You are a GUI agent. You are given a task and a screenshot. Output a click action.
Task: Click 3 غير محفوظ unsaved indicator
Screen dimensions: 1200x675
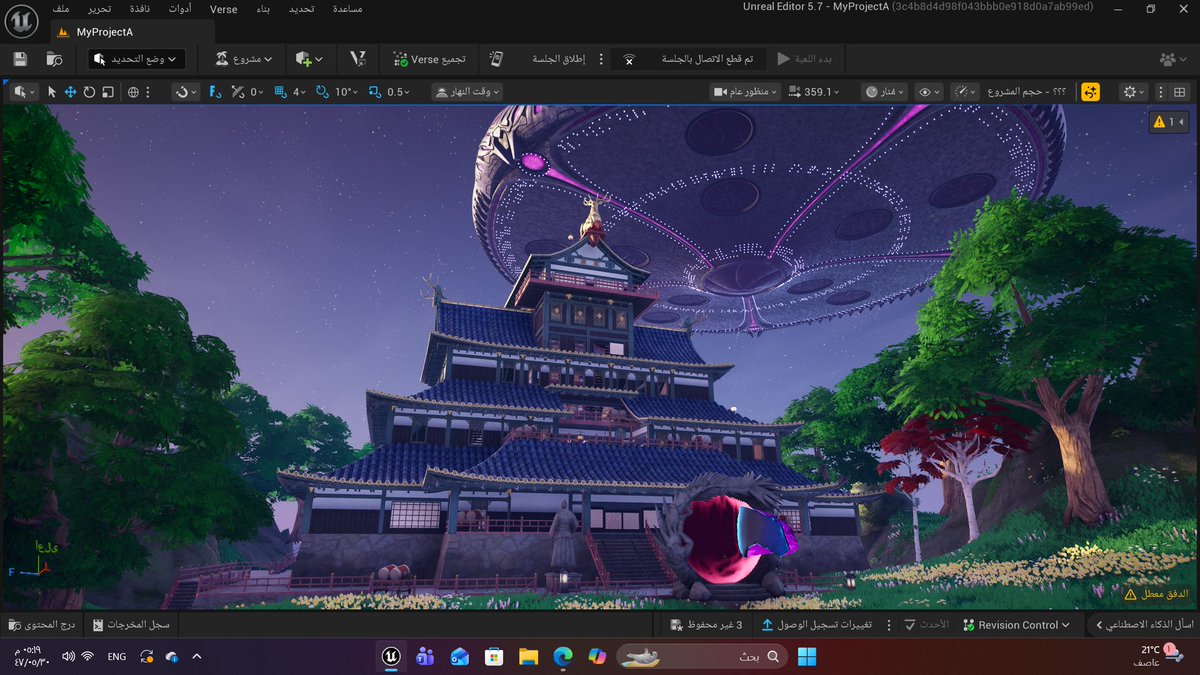[x=707, y=625]
